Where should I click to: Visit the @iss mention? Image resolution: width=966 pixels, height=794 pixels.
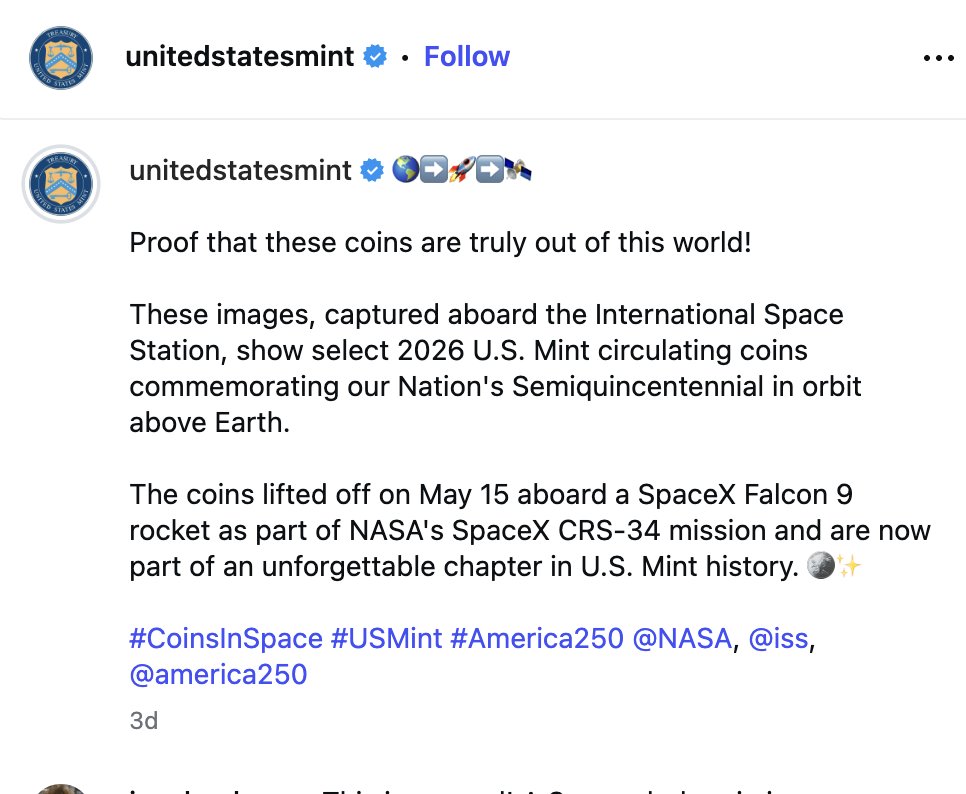(778, 638)
